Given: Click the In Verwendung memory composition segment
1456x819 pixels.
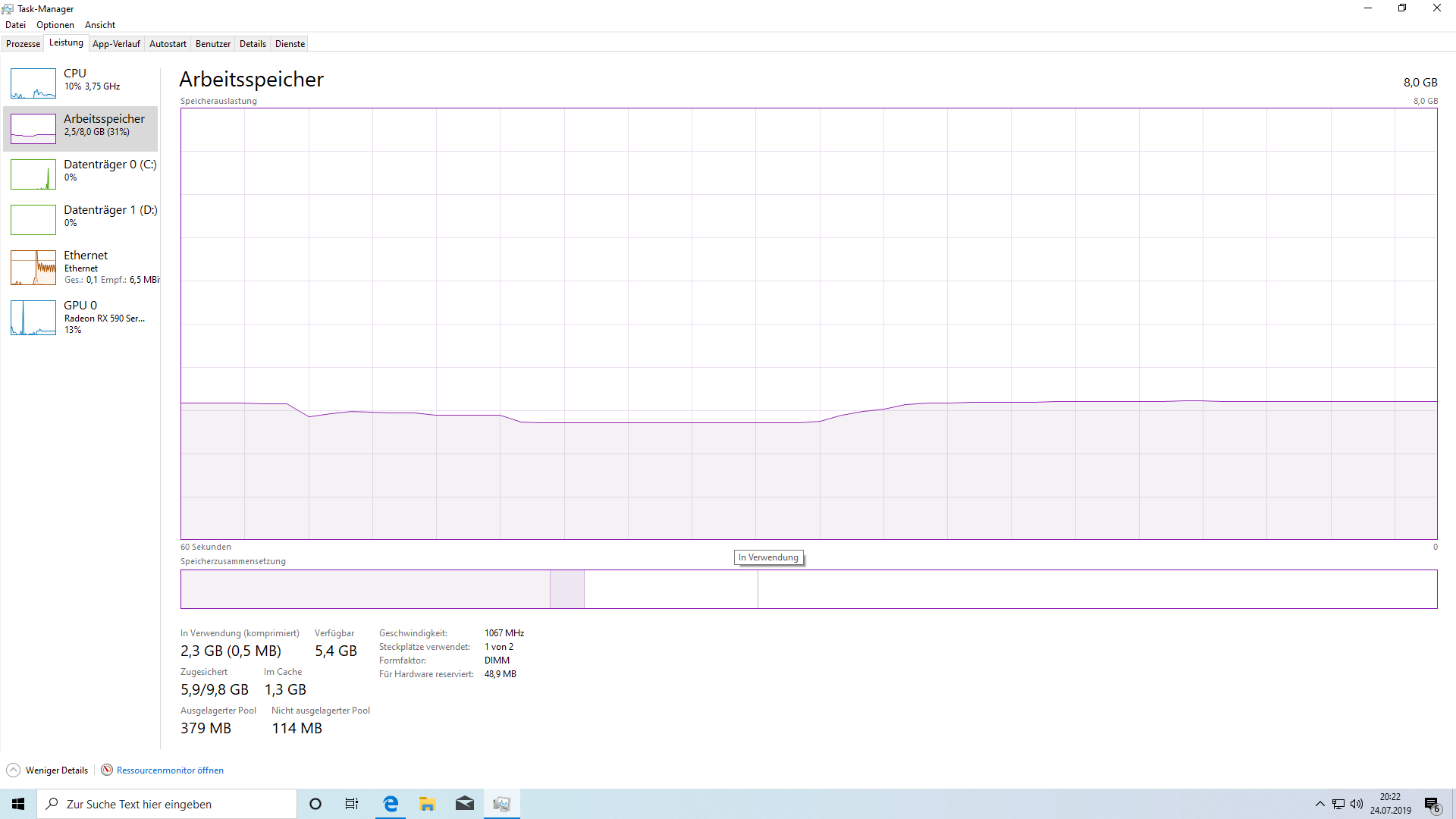Looking at the screenshot, I should 365,589.
